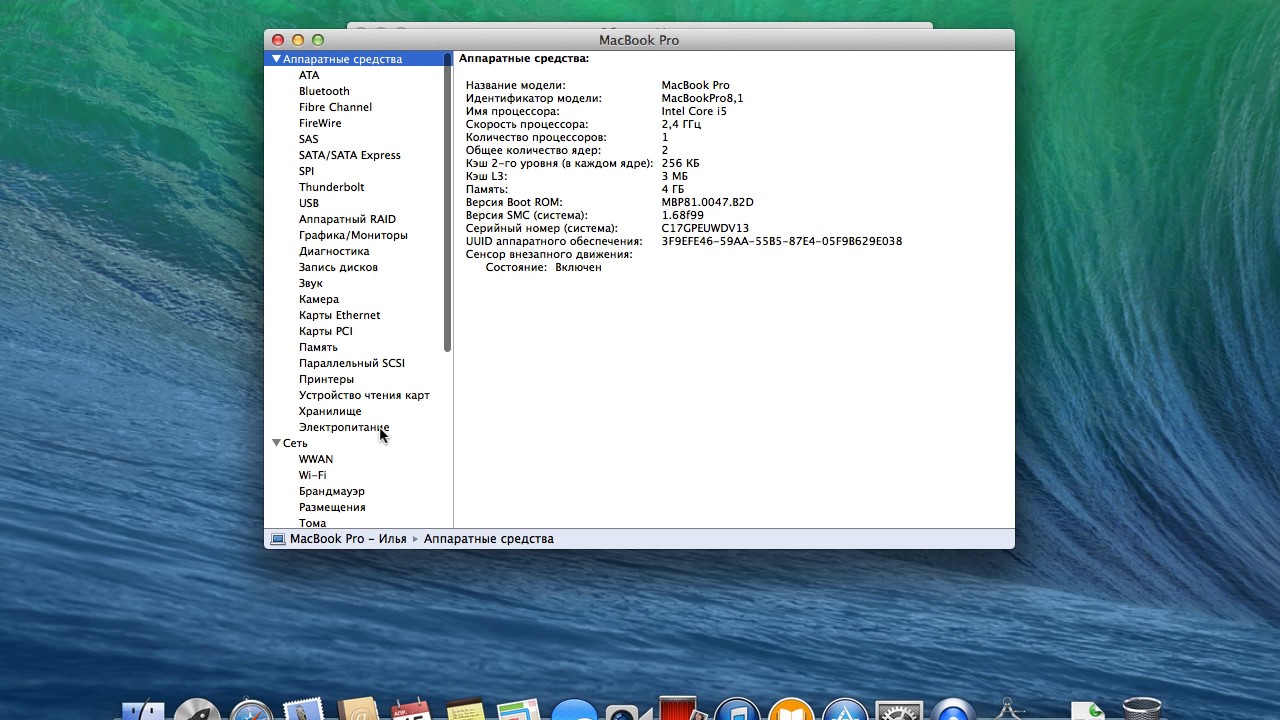The width and height of the screenshot is (1280, 720).
Task: Open Trash in the dock
Action: [x=1142, y=709]
